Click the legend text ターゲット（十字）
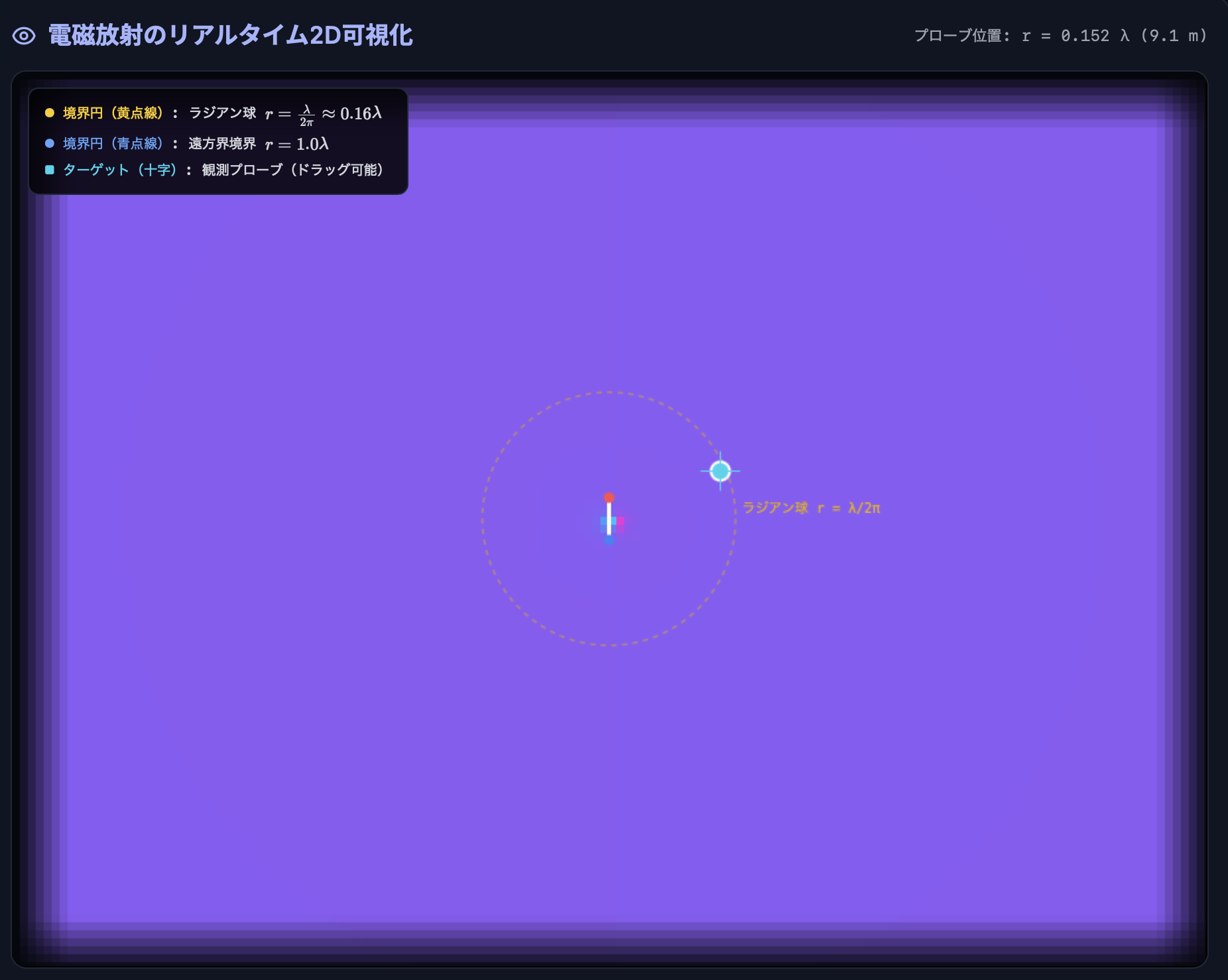 pos(120,170)
